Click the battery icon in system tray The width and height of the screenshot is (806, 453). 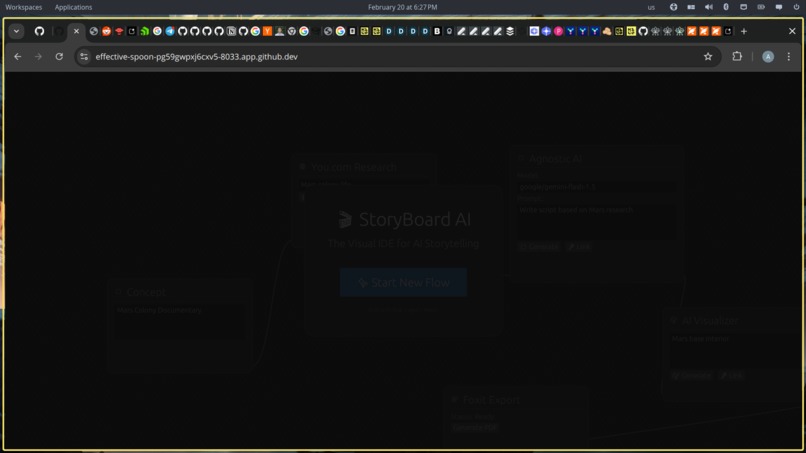point(761,7)
